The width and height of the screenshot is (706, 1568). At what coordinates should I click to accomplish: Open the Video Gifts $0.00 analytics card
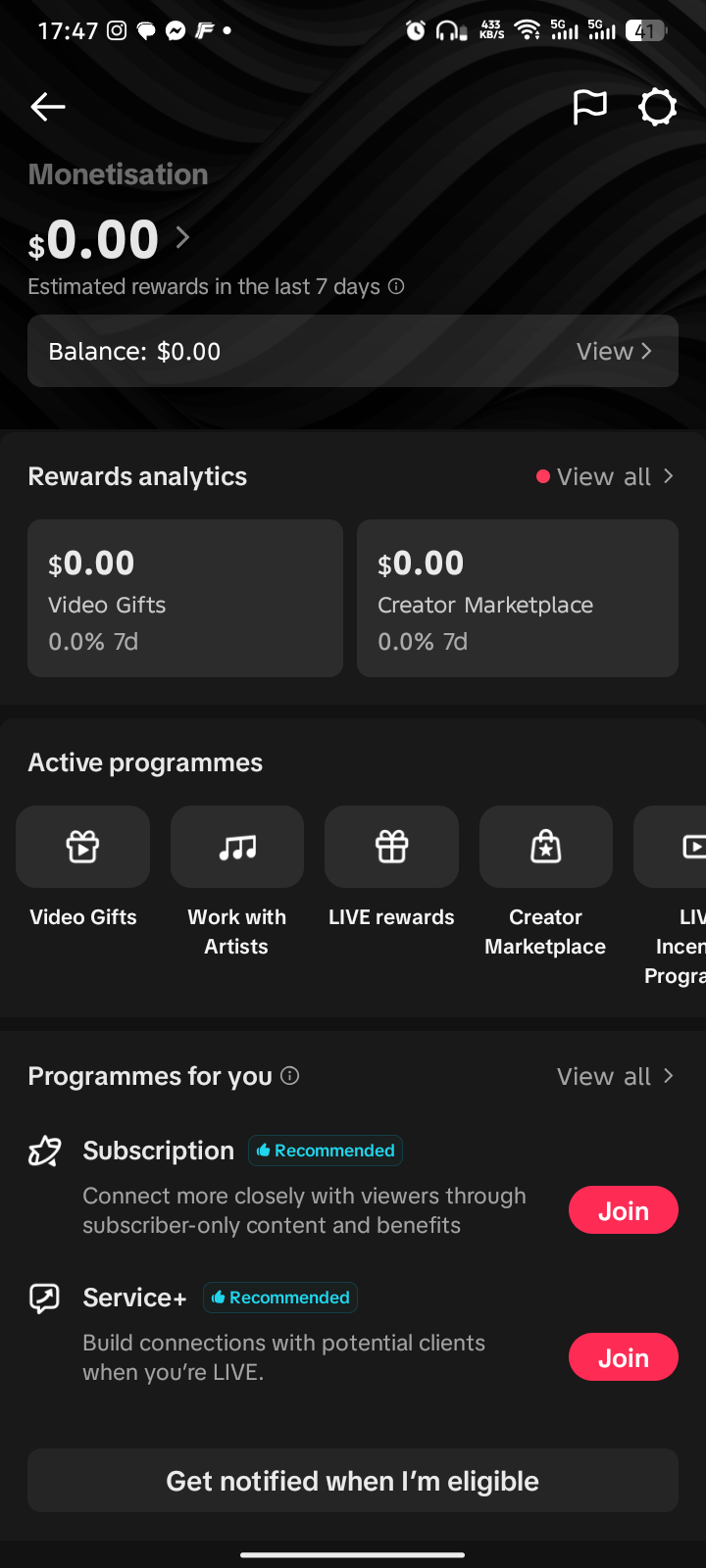pyautogui.click(x=185, y=598)
